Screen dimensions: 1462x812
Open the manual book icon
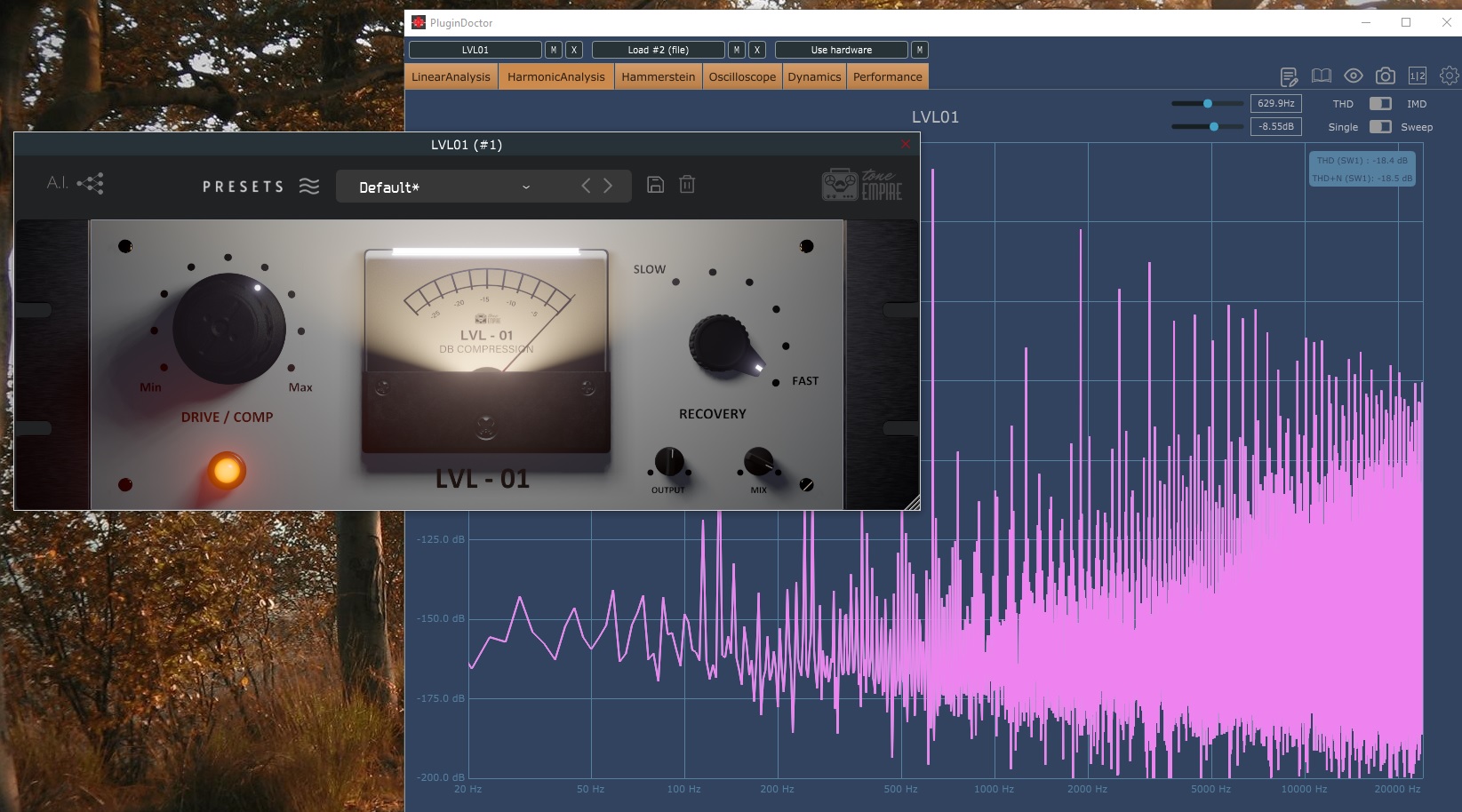1322,76
